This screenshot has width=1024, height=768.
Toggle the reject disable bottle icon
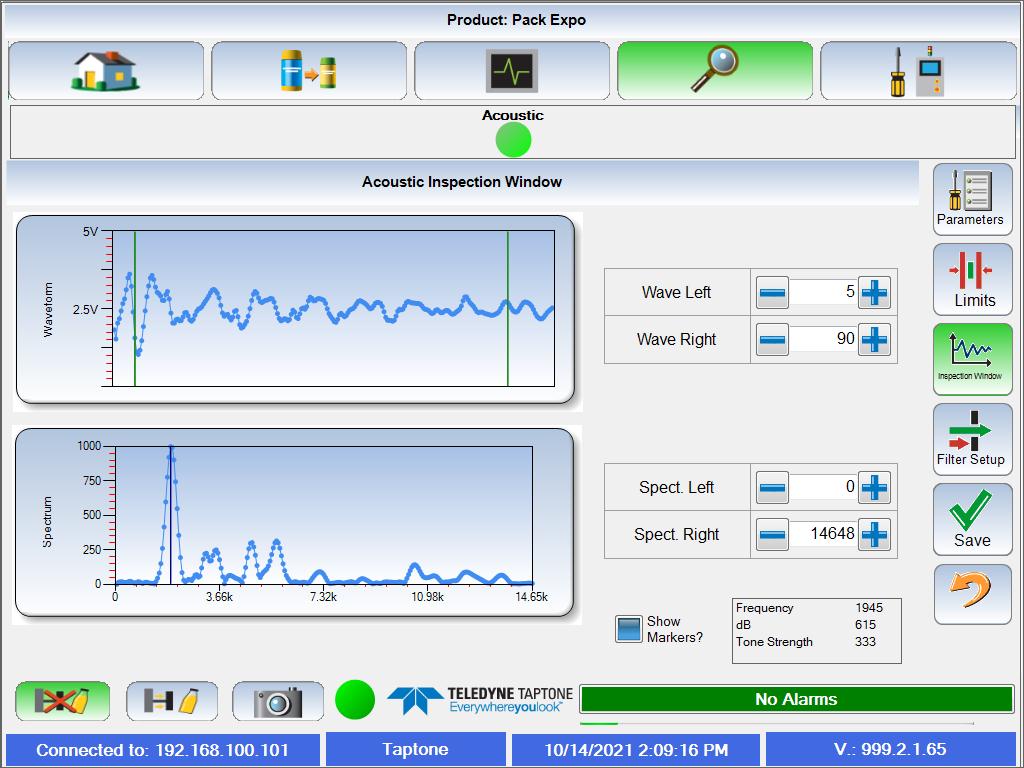(63, 701)
